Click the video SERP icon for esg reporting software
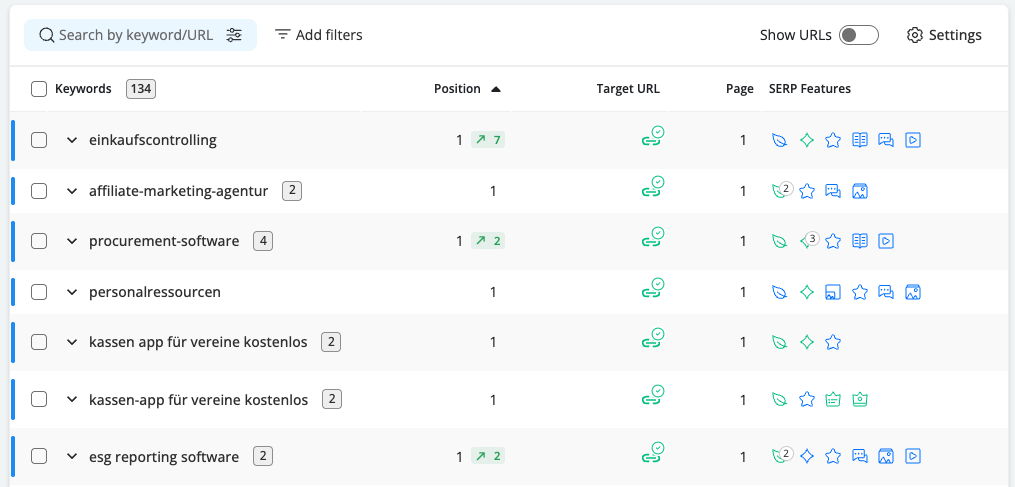 912,456
